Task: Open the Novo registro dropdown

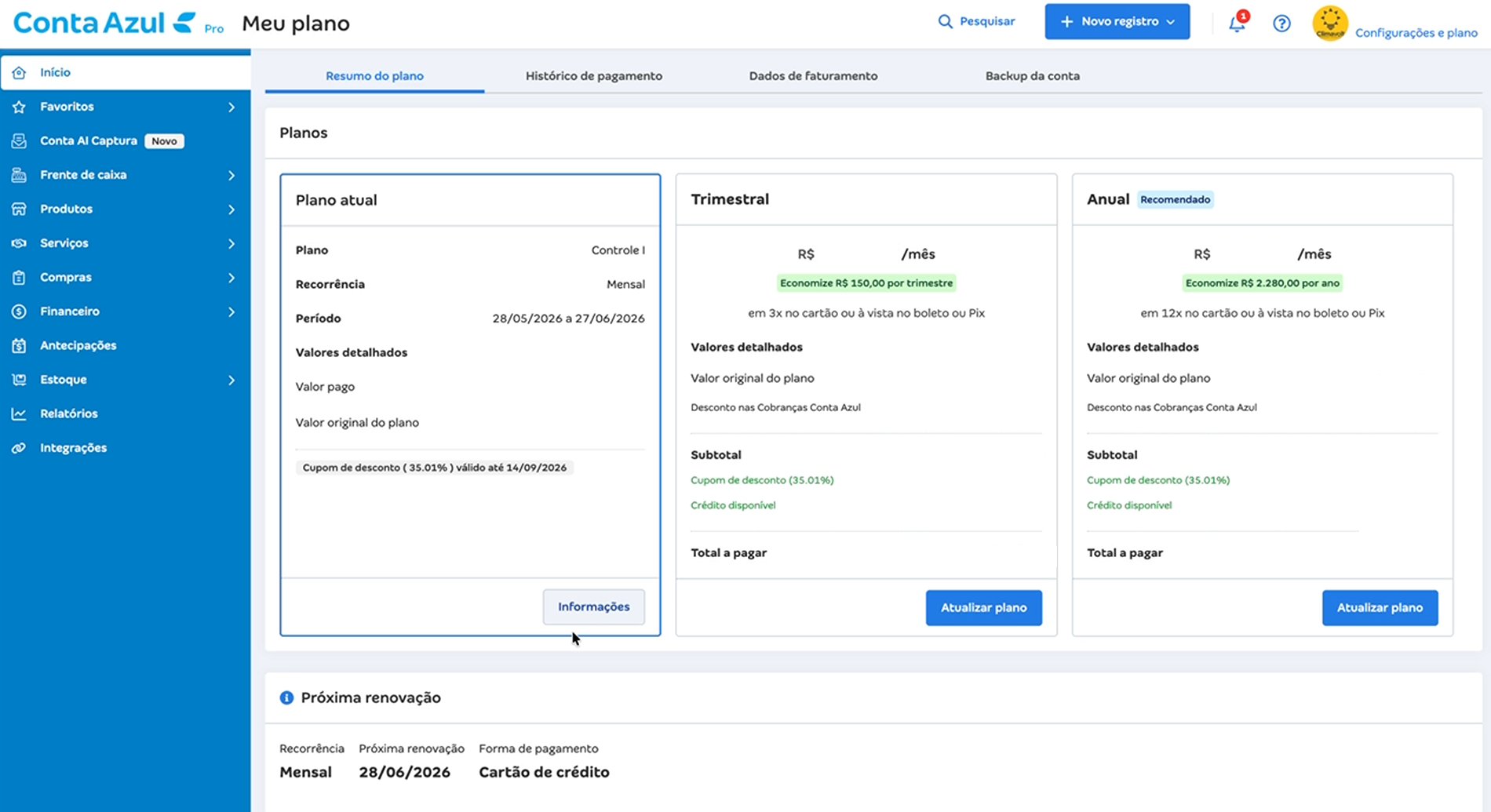Action: 1117,21
